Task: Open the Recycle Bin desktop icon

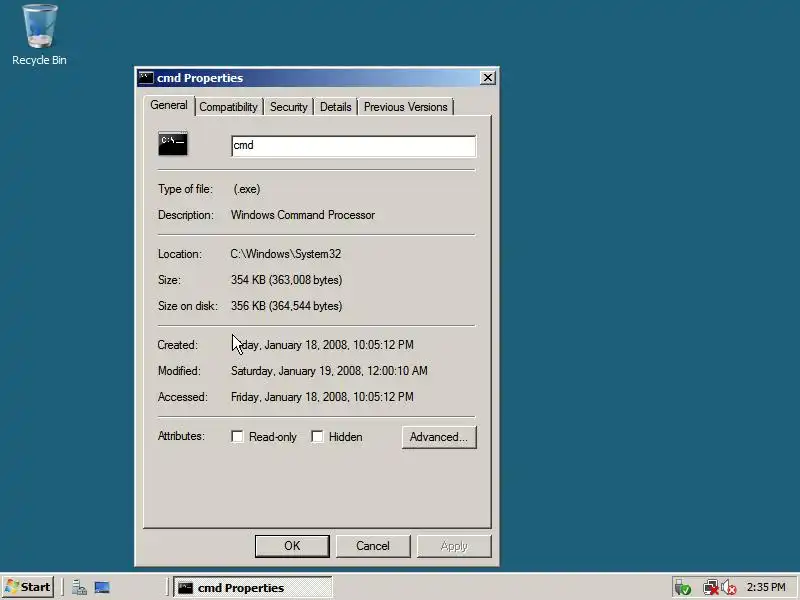Action: point(39,35)
